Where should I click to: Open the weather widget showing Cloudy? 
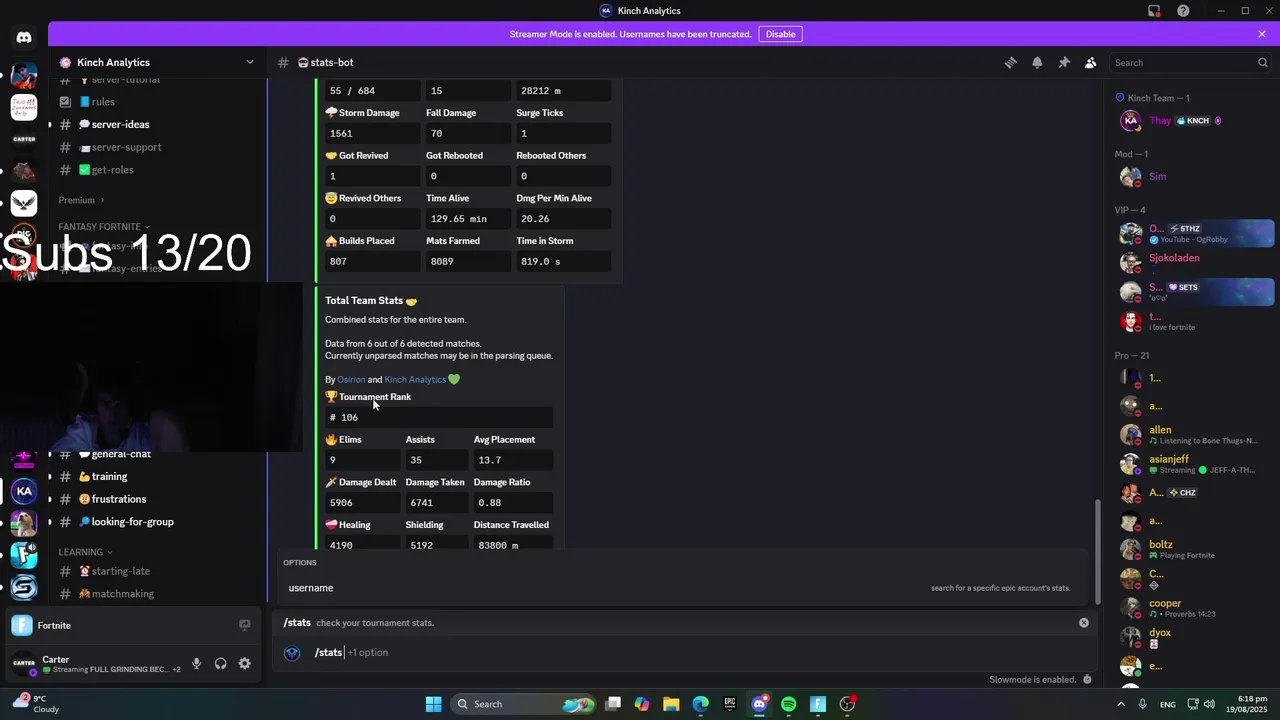click(x=36, y=704)
